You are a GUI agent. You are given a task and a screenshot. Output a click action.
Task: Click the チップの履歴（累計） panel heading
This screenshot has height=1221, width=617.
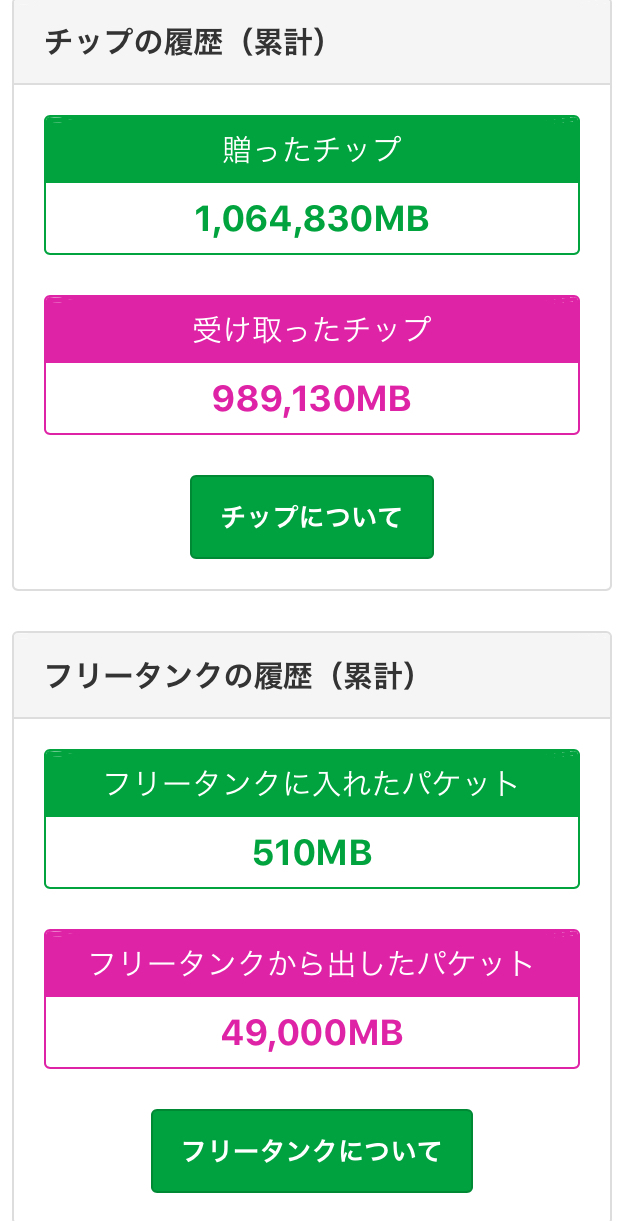(x=186, y=43)
